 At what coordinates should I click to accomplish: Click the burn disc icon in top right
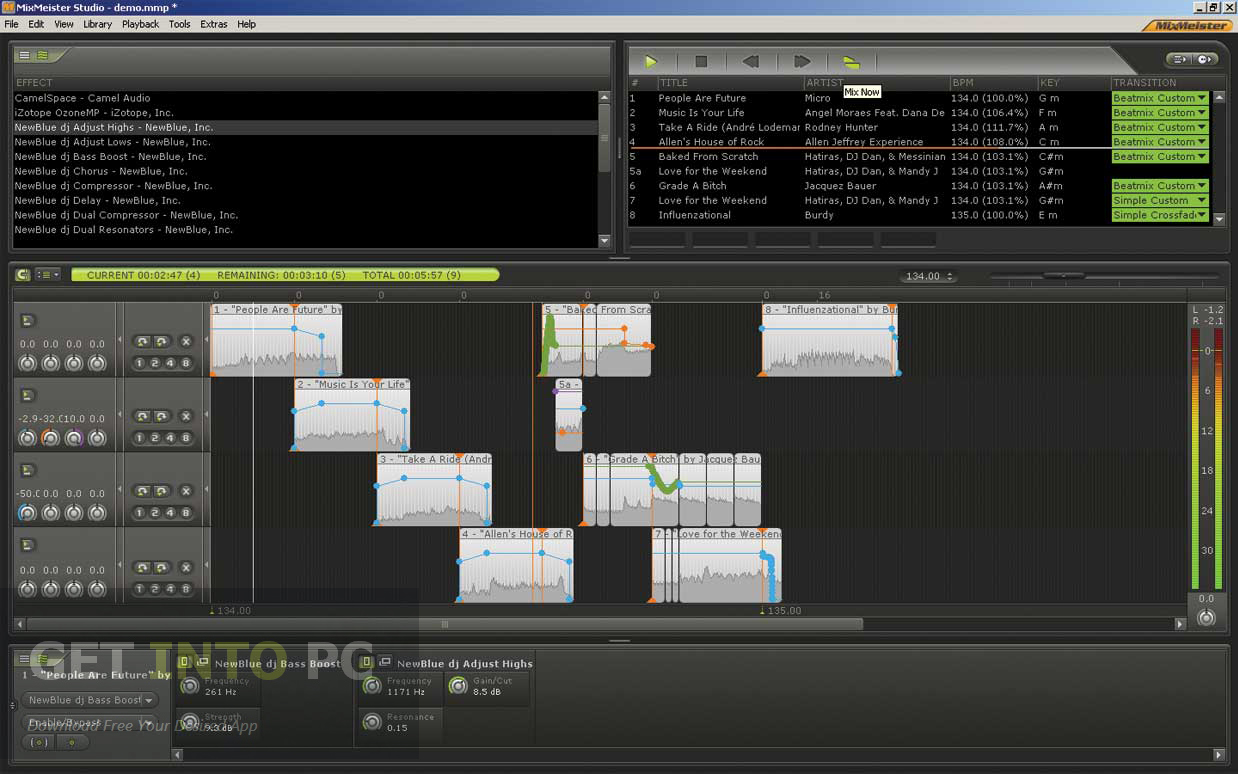click(1205, 59)
